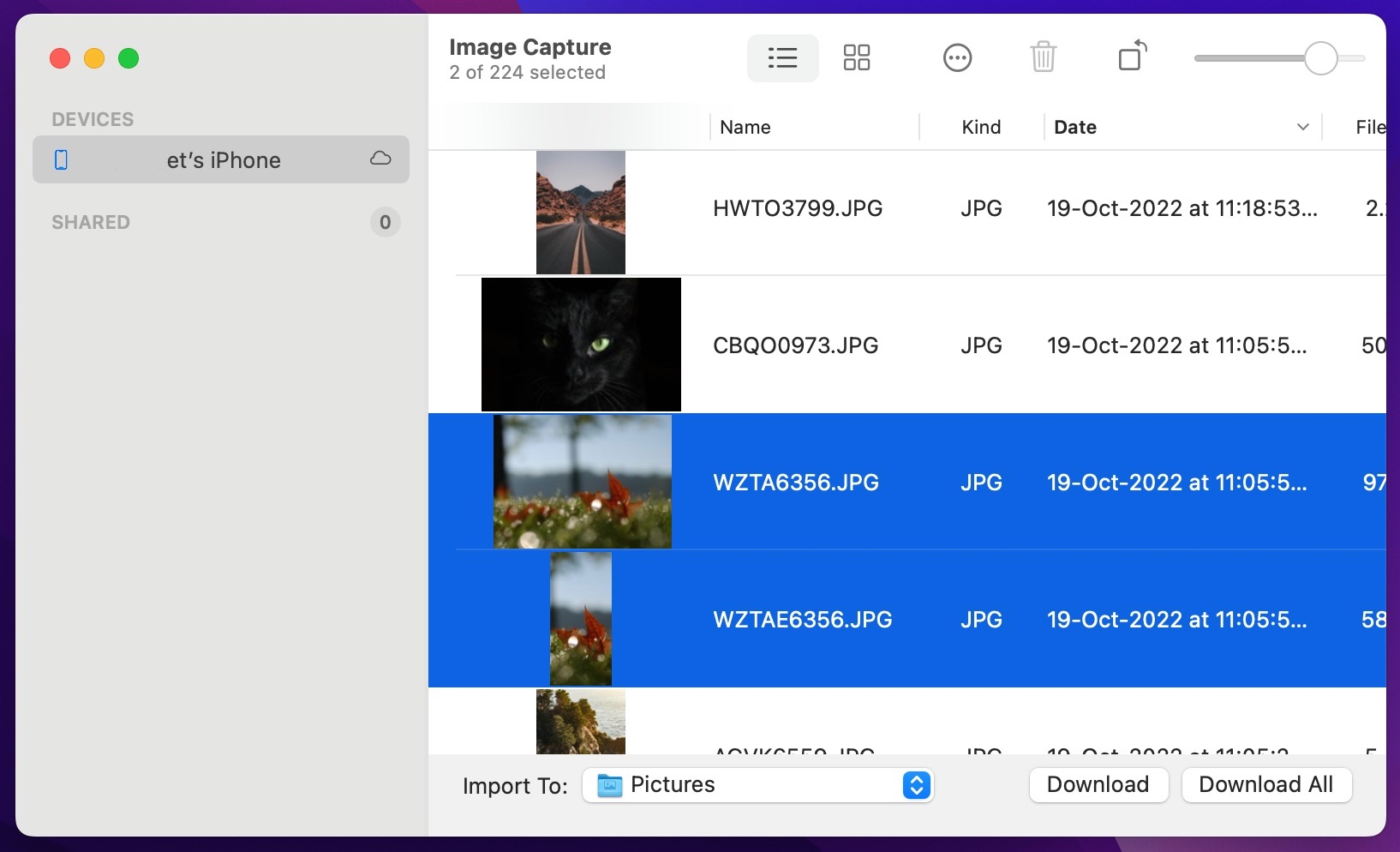The height and width of the screenshot is (852, 1400).
Task: Click the shared count badge 0
Action: [385, 223]
